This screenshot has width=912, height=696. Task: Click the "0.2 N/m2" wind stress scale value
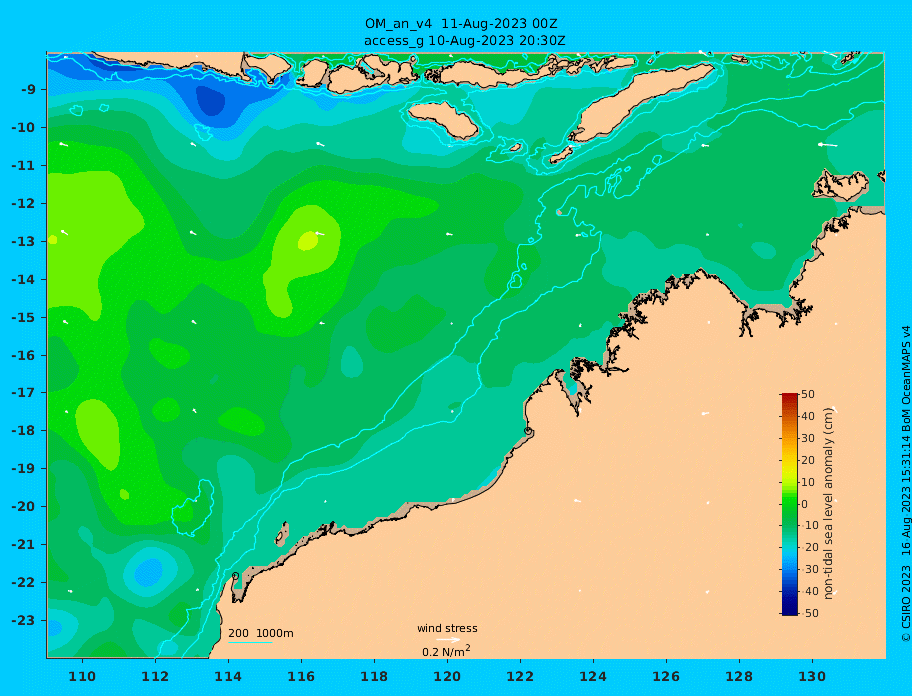[x=446, y=651]
